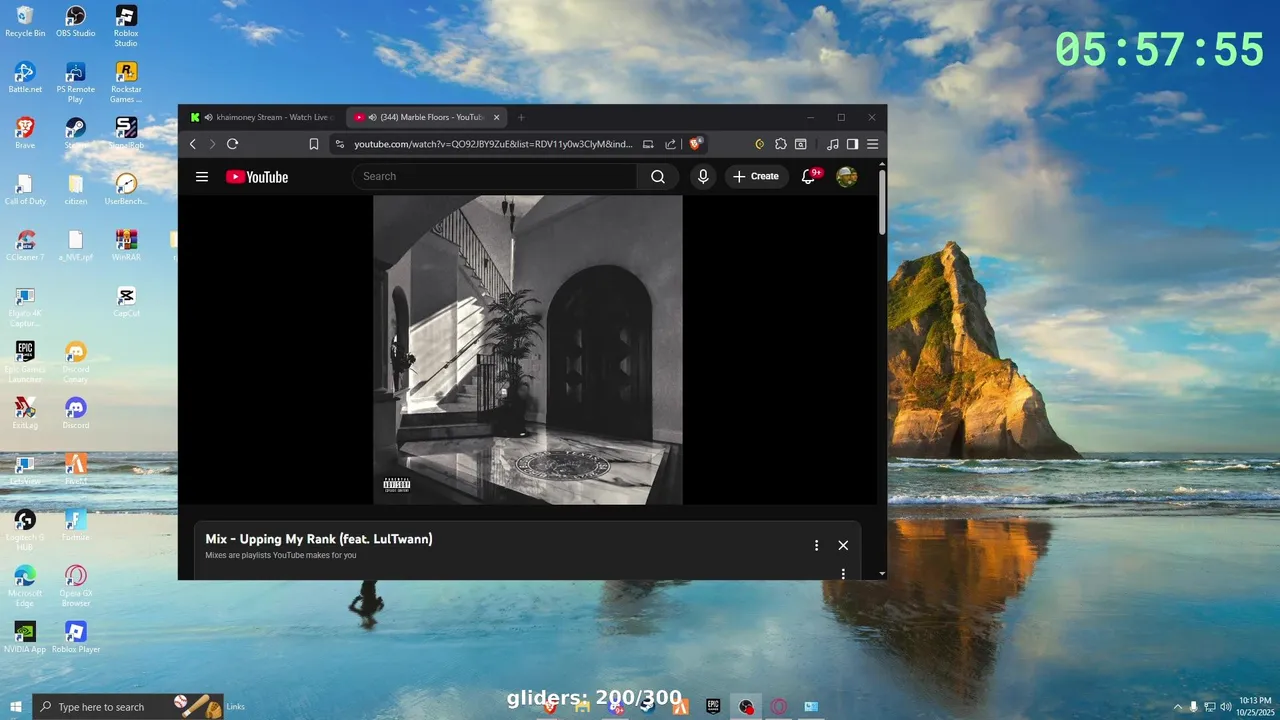1280x720 pixels.
Task: Open Brave Shields lion icon
Action: 696,144
